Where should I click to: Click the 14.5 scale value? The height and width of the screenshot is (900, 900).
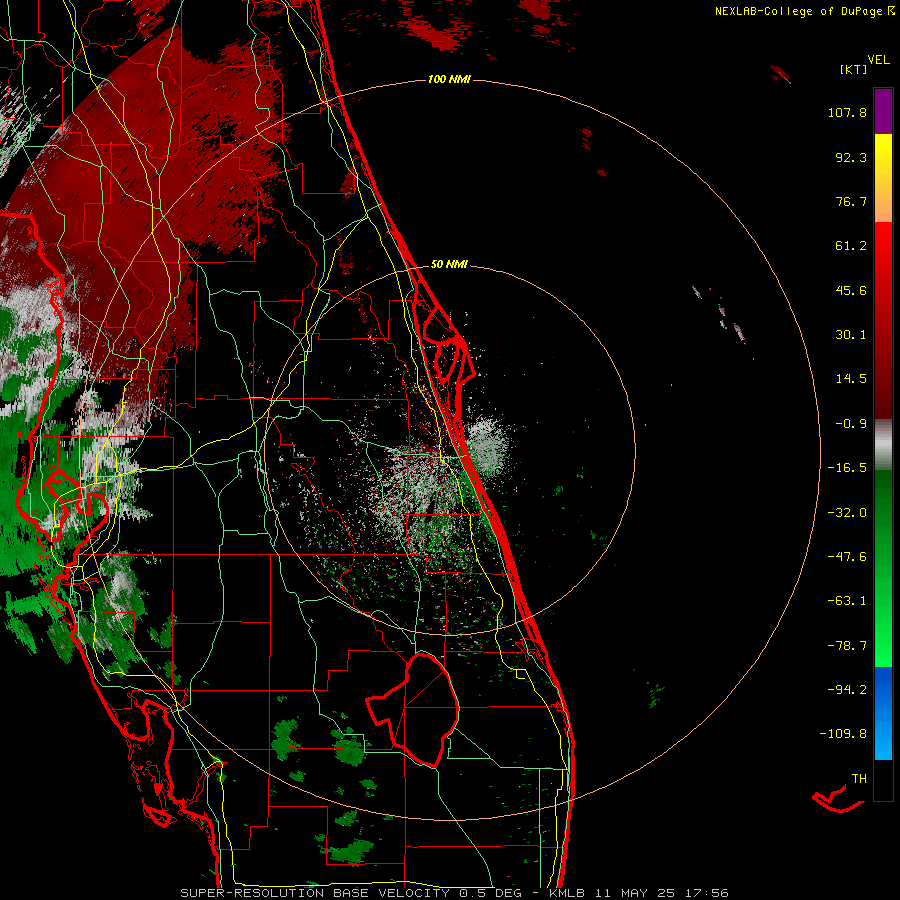(x=851, y=379)
